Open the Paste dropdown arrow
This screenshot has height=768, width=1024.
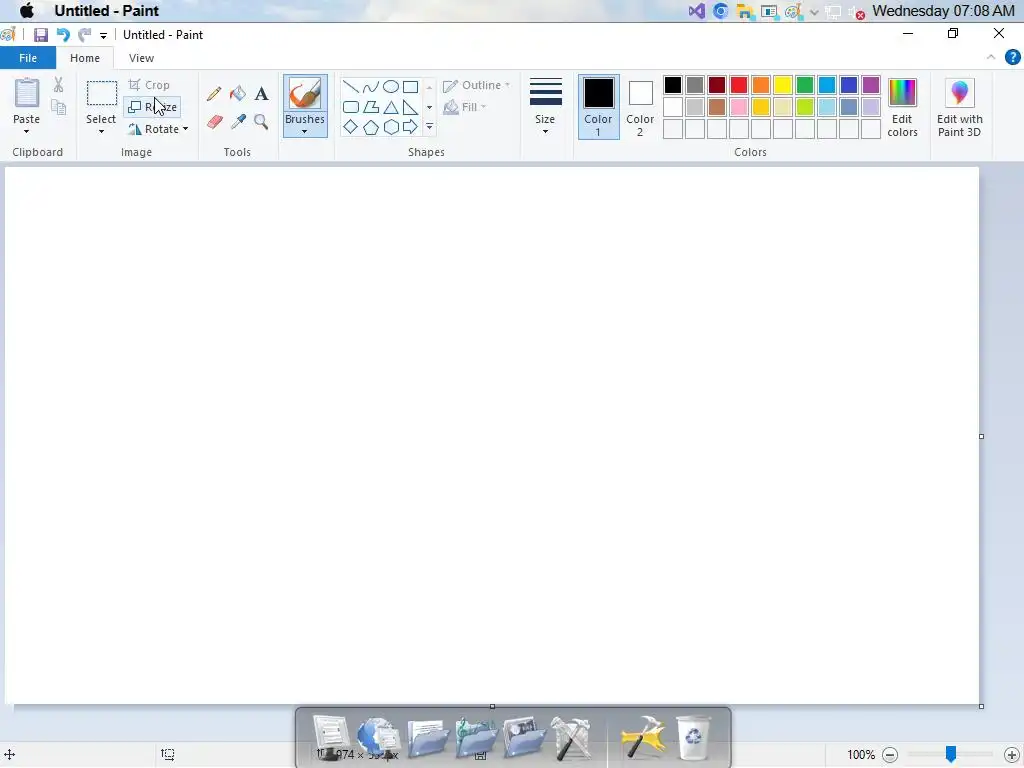(27, 131)
